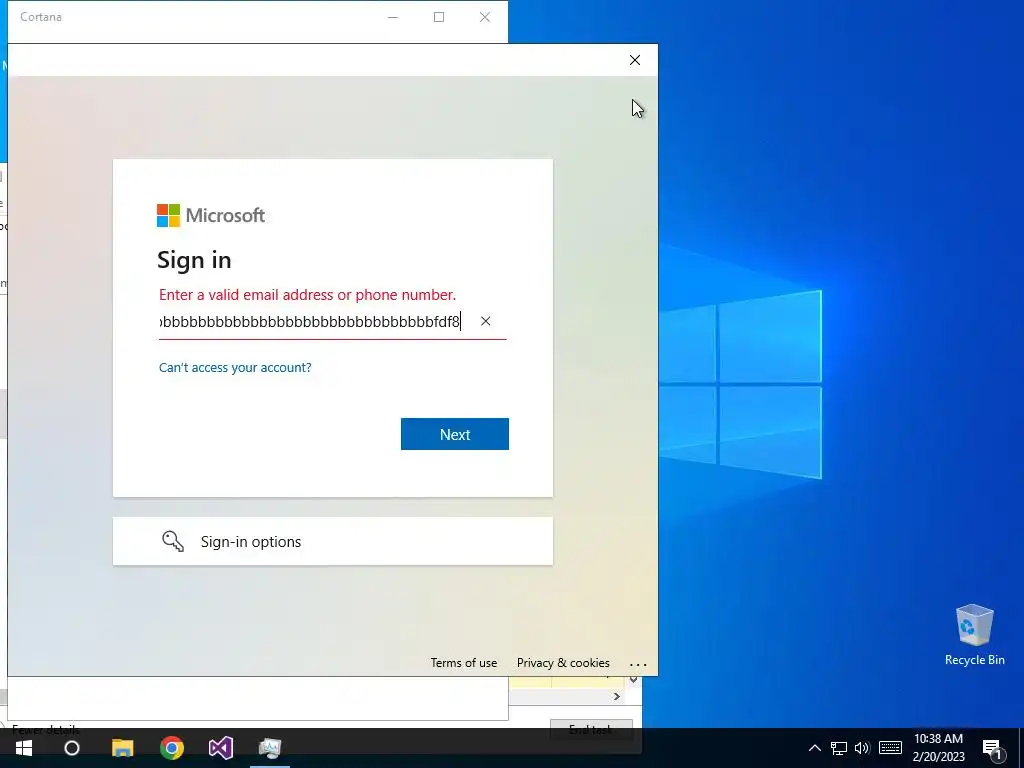Open the clock showing 10:38 AM
The width and height of the screenshot is (1024, 768).
(938, 748)
